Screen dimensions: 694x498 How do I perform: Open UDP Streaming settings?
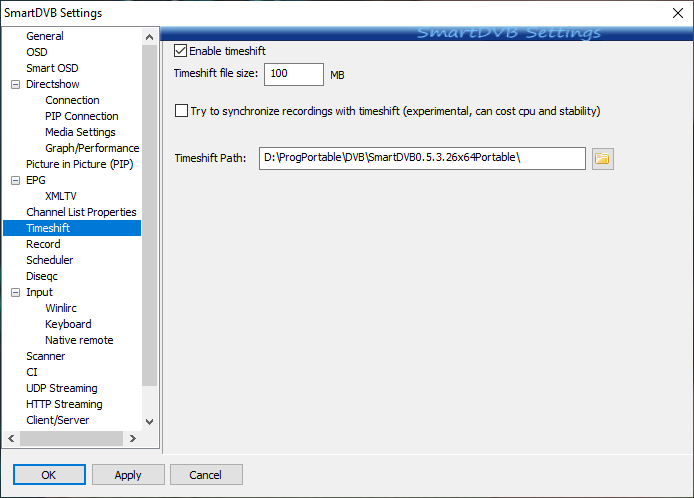tap(62, 388)
